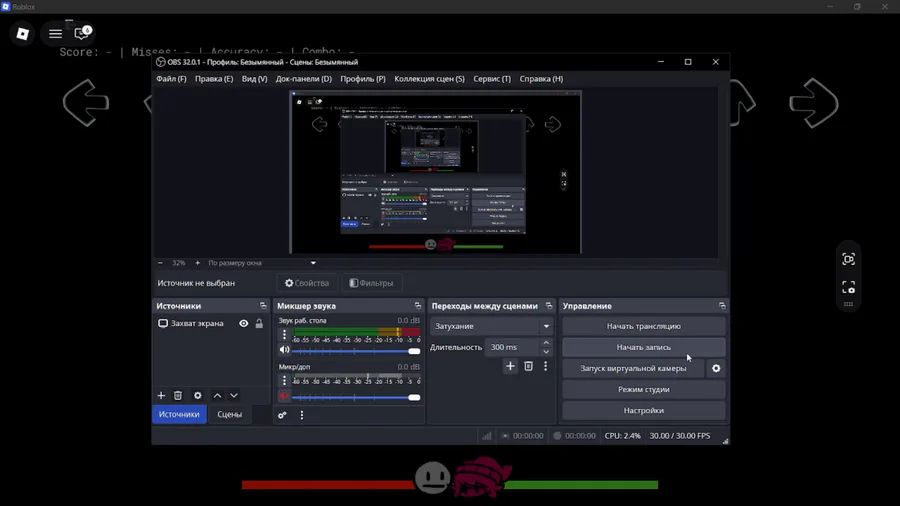Click far-right arrow note in Roblox
This screenshot has width=900, height=506.
point(814,103)
